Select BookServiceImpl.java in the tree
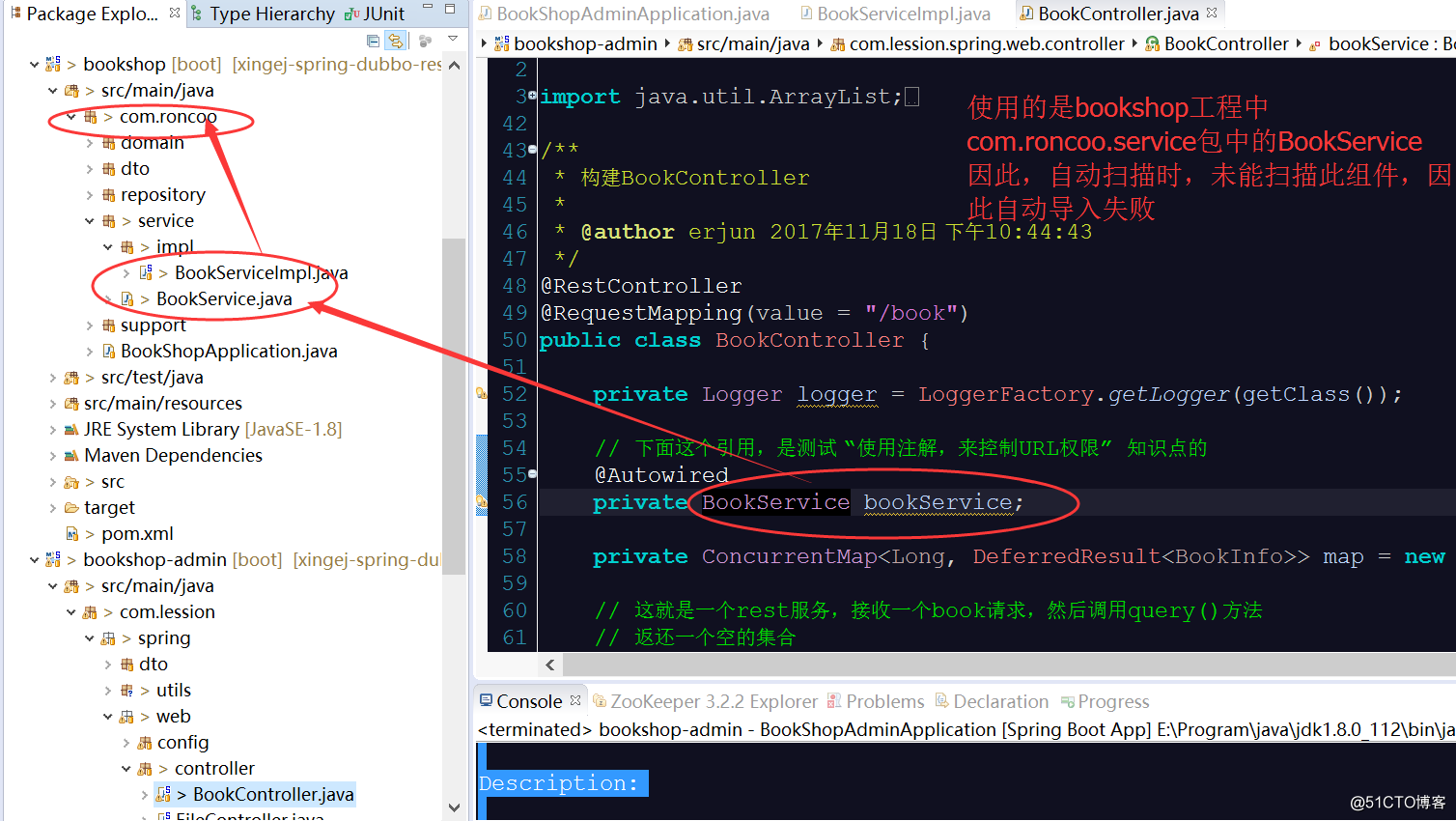This screenshot has width=1456, height=821. point(261,273)
